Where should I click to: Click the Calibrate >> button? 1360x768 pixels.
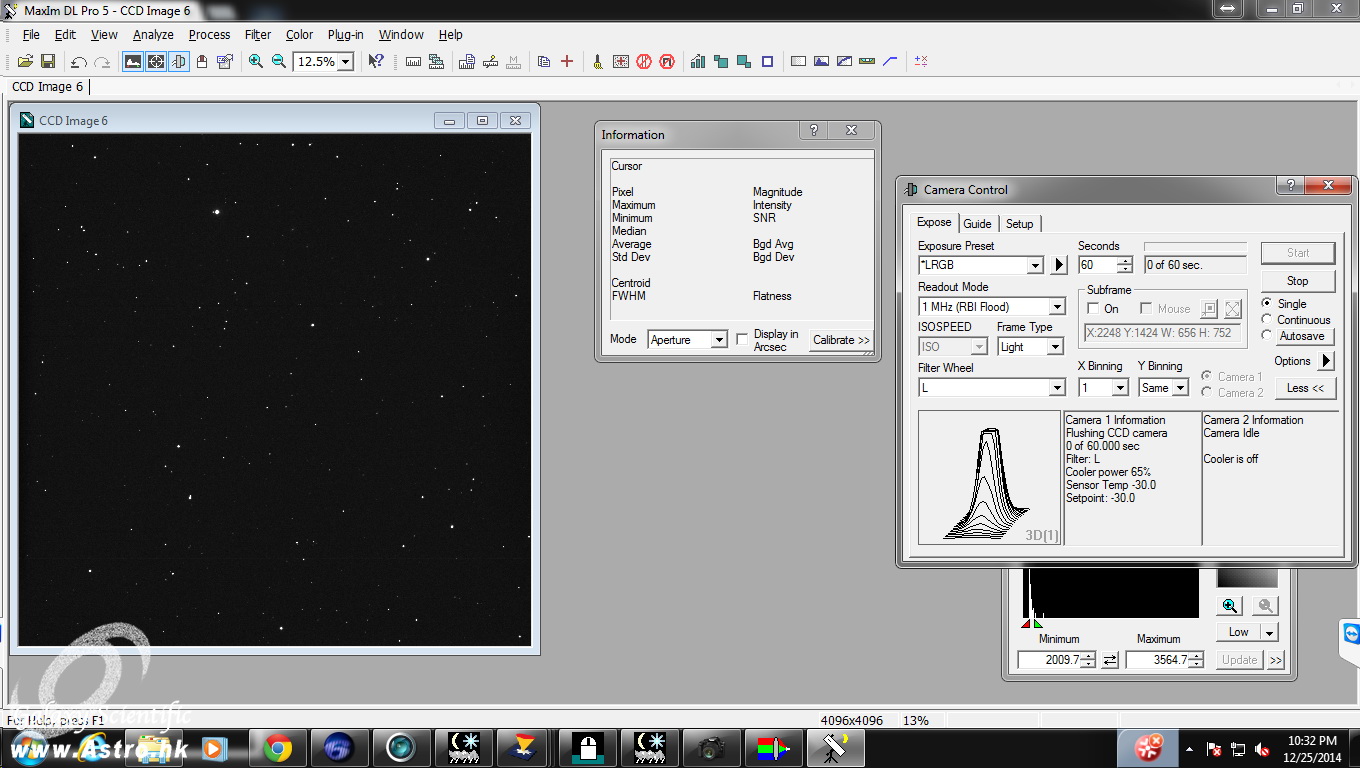pyautogui.click(x=841, y=340)
